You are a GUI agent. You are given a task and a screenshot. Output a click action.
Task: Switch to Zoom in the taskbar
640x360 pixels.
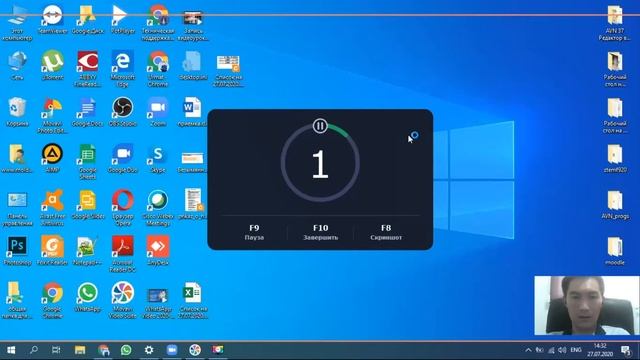(172, 350)
